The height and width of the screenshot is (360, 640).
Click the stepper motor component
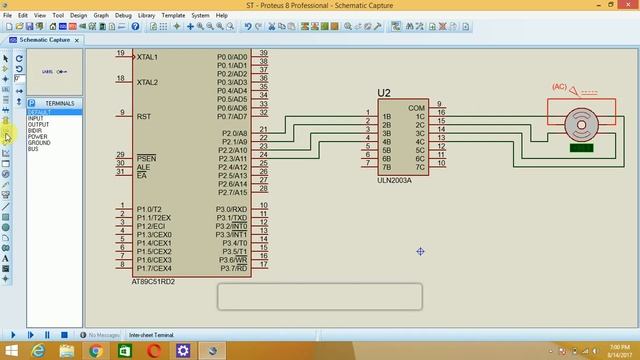click(x=581, y=125)
